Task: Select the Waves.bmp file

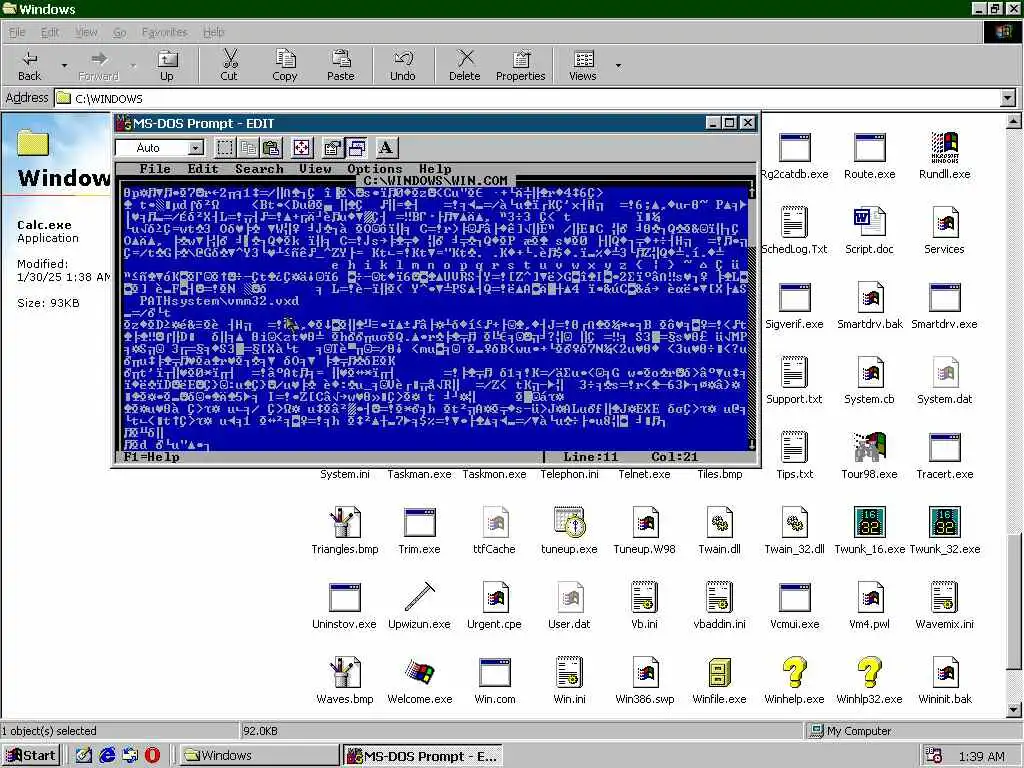Action: (345, 682)
